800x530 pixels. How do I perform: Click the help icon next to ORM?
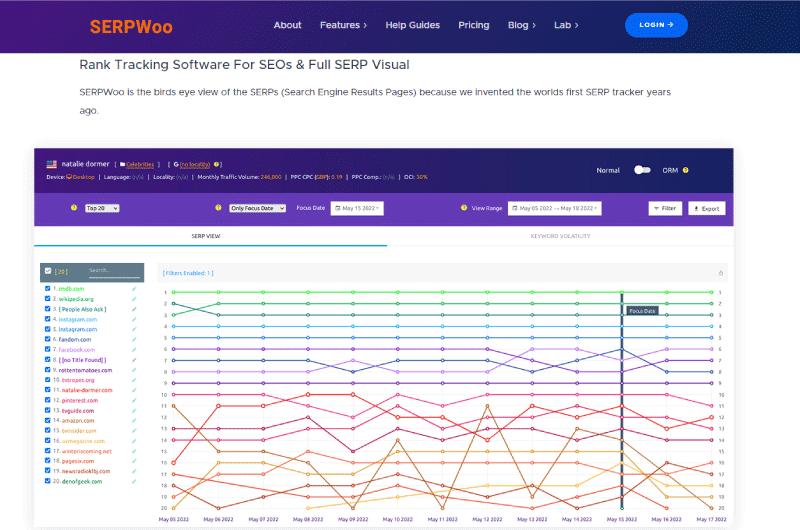[x=686, y=170]
